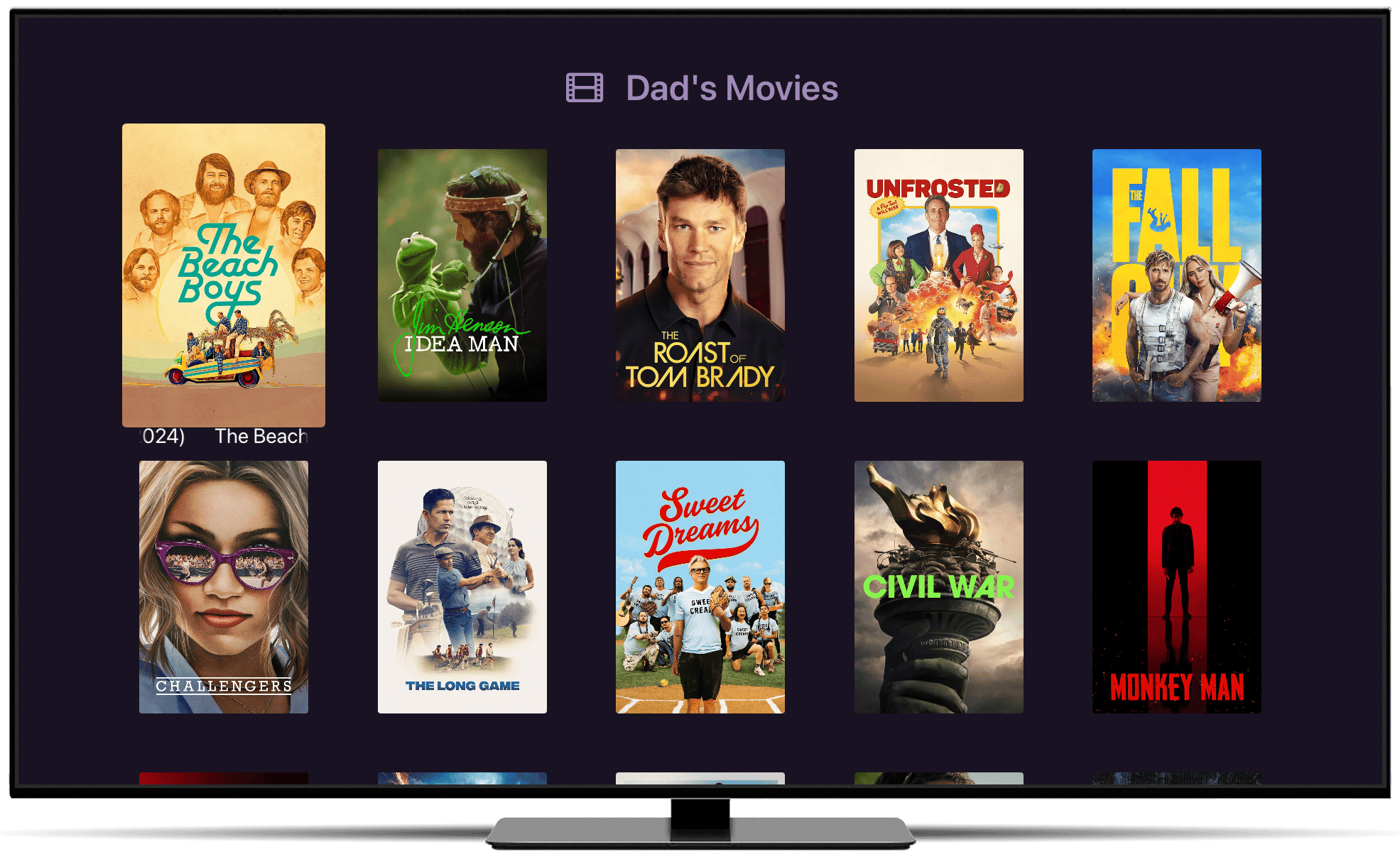This screenshot has height=859, width=1400.
Task: Select the Civil War poster
Action: 939,587
